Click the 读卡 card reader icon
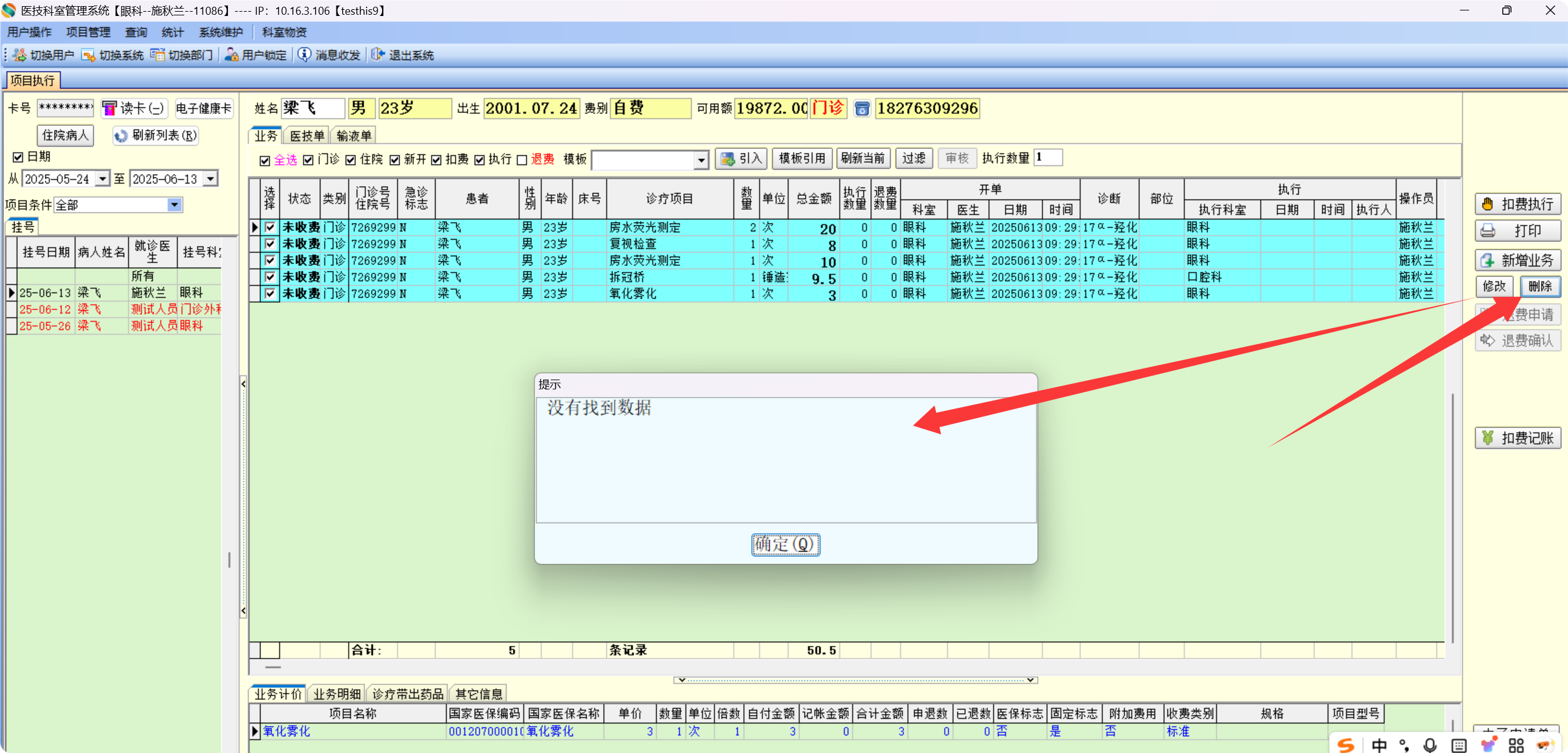 click(109, 109)
